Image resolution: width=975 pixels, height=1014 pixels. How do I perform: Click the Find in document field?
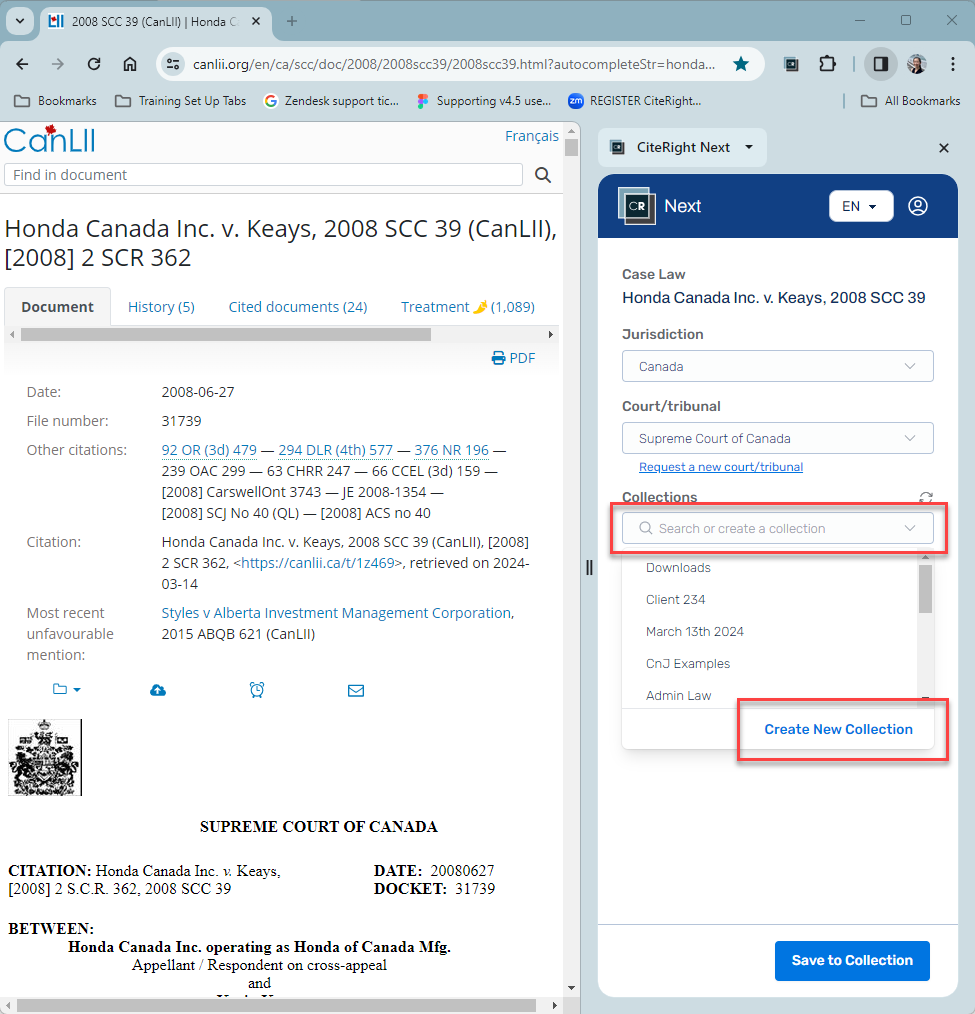263,175
